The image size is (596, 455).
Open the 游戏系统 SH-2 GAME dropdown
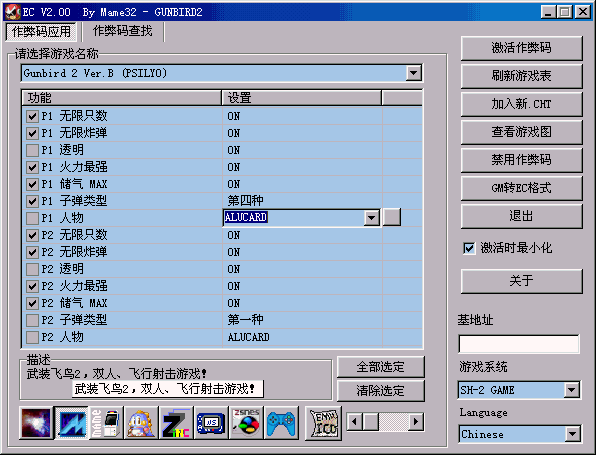tap(571, 390)
